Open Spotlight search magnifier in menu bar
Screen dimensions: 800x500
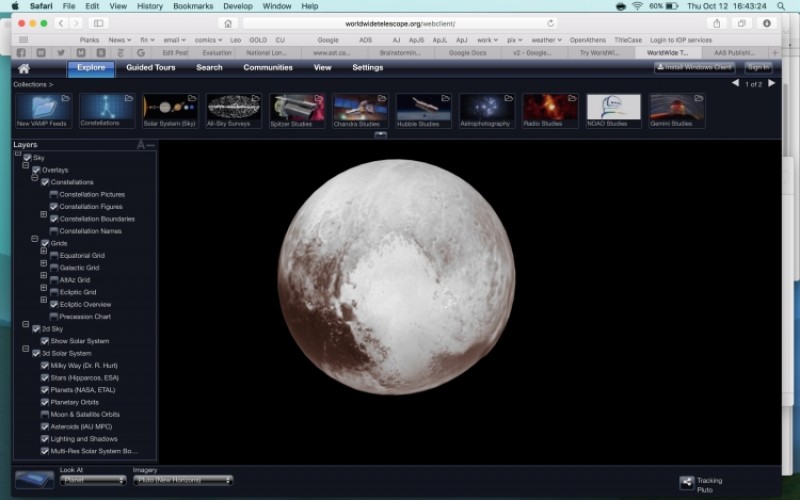click(781, 6)
